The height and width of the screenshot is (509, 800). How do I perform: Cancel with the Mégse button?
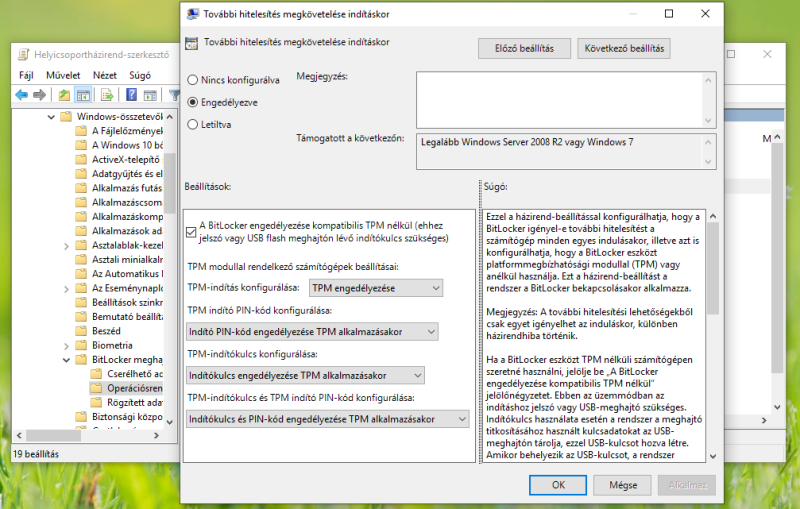623,485
